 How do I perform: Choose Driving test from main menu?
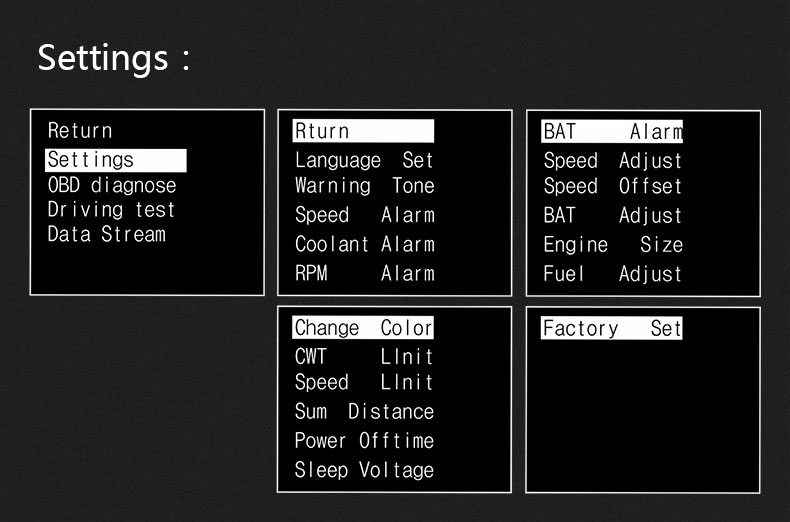(111, 210)
